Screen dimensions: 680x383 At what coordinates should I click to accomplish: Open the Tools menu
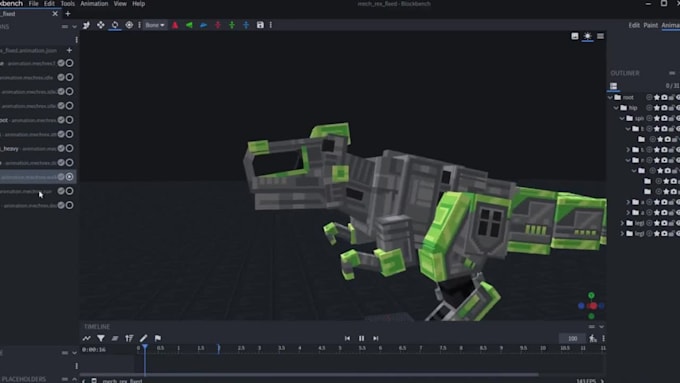coord(67,3)
